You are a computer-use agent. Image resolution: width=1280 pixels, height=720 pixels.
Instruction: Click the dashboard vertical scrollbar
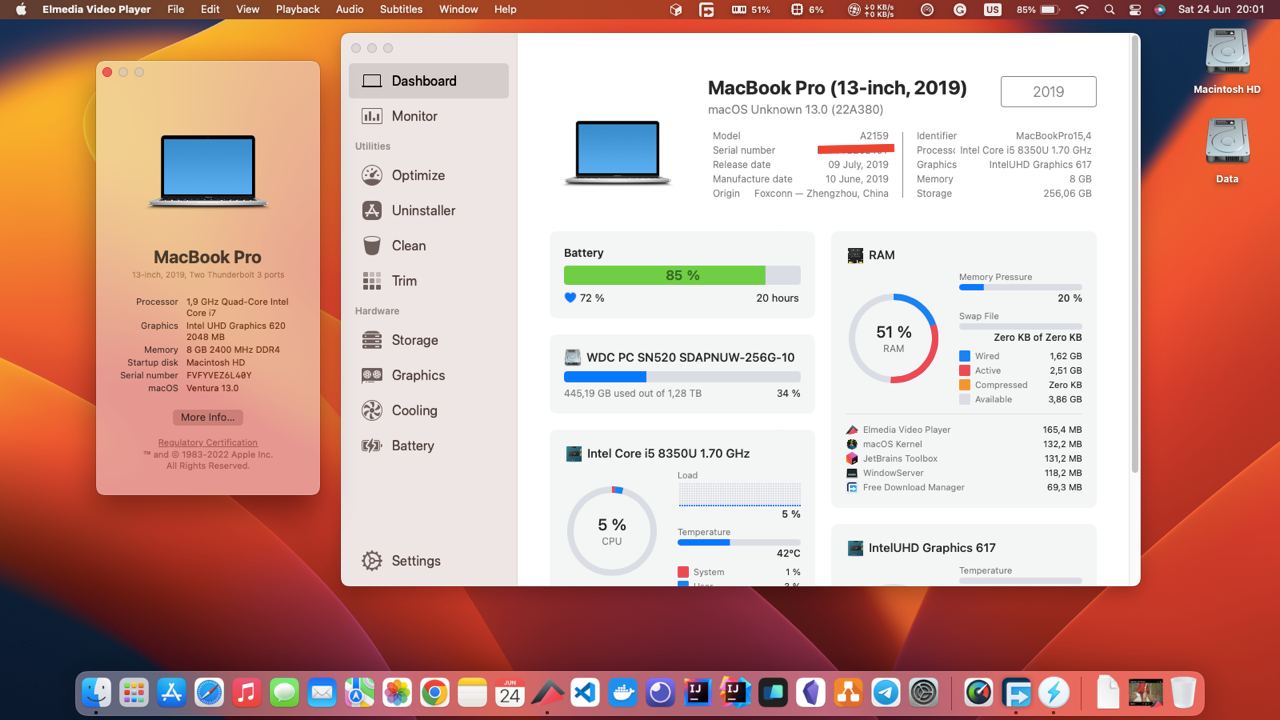click(x=1134, y=255)
